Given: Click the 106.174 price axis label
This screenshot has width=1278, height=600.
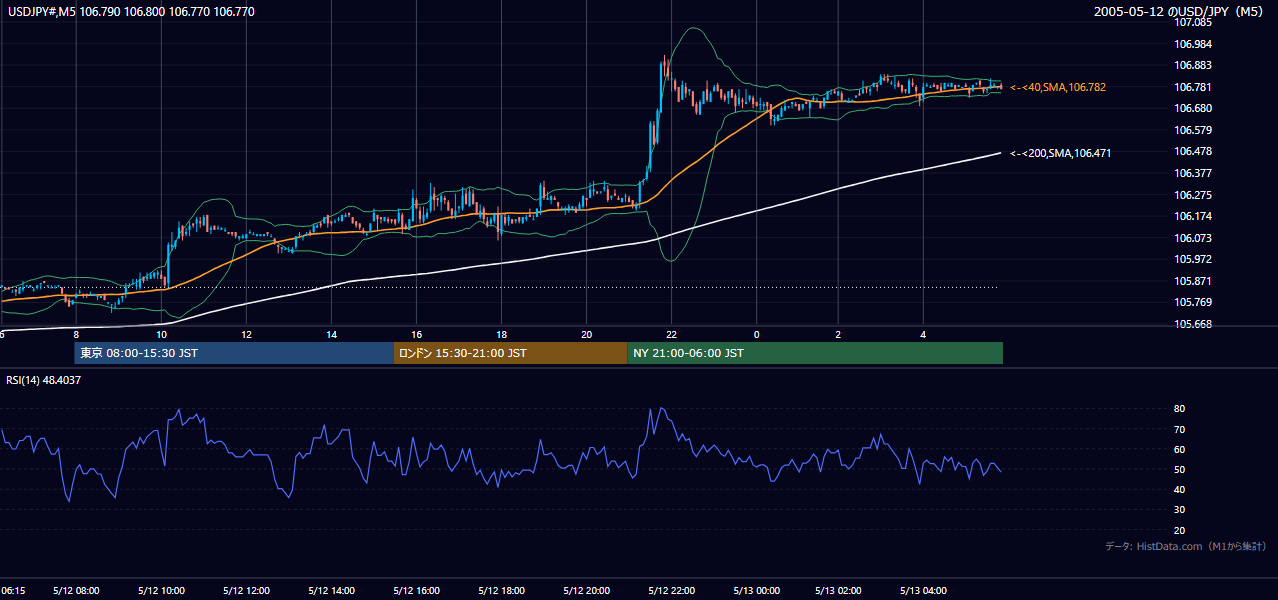Looking at the screenshot, I should (x=1193, y=216).
